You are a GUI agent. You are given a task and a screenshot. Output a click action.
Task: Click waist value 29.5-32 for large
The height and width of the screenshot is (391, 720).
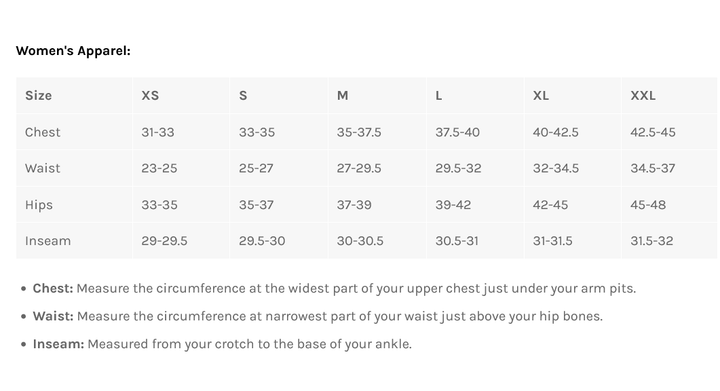click(458, 168)
